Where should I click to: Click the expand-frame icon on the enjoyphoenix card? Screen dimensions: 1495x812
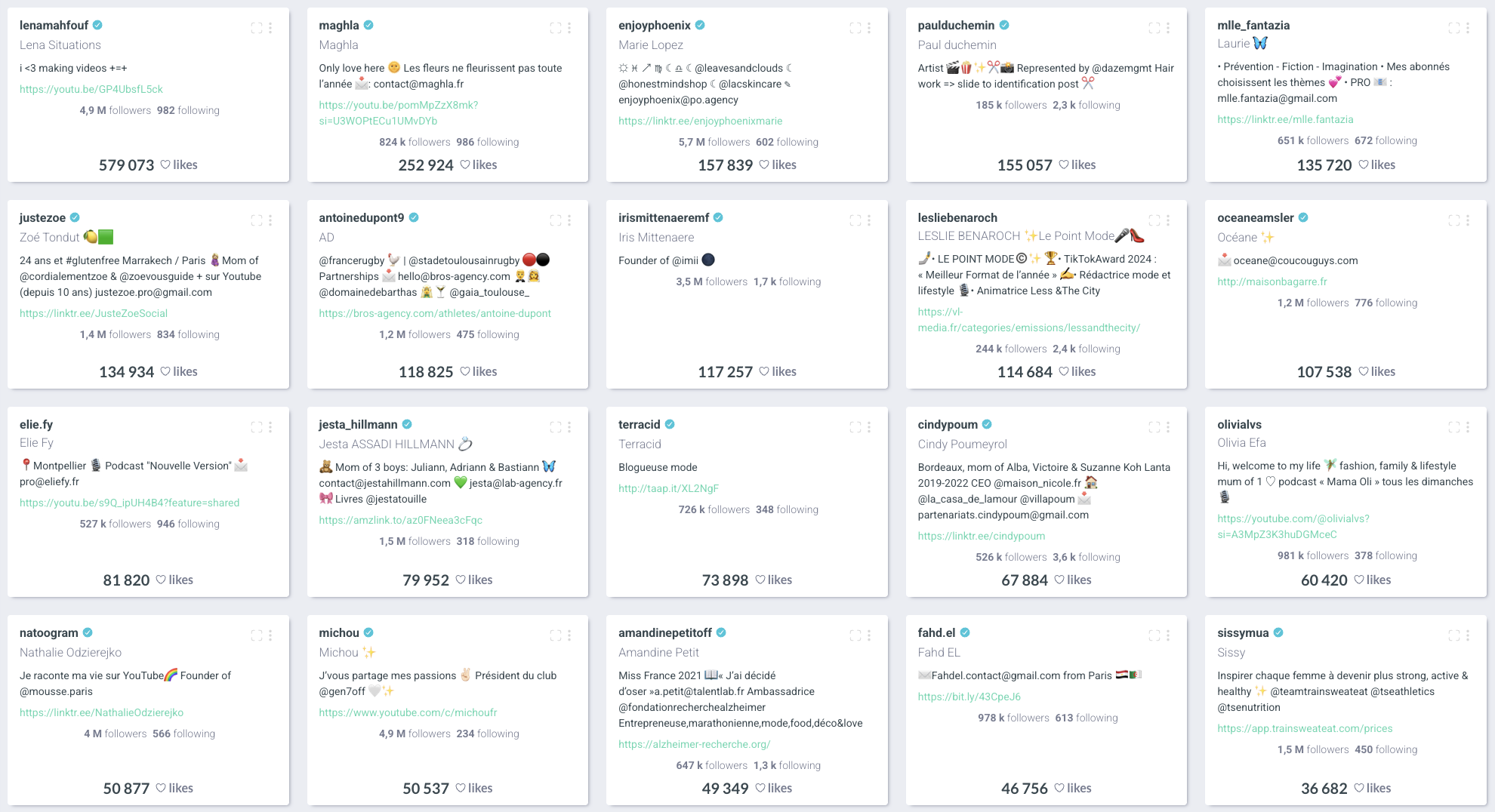[x=855, y=28]
